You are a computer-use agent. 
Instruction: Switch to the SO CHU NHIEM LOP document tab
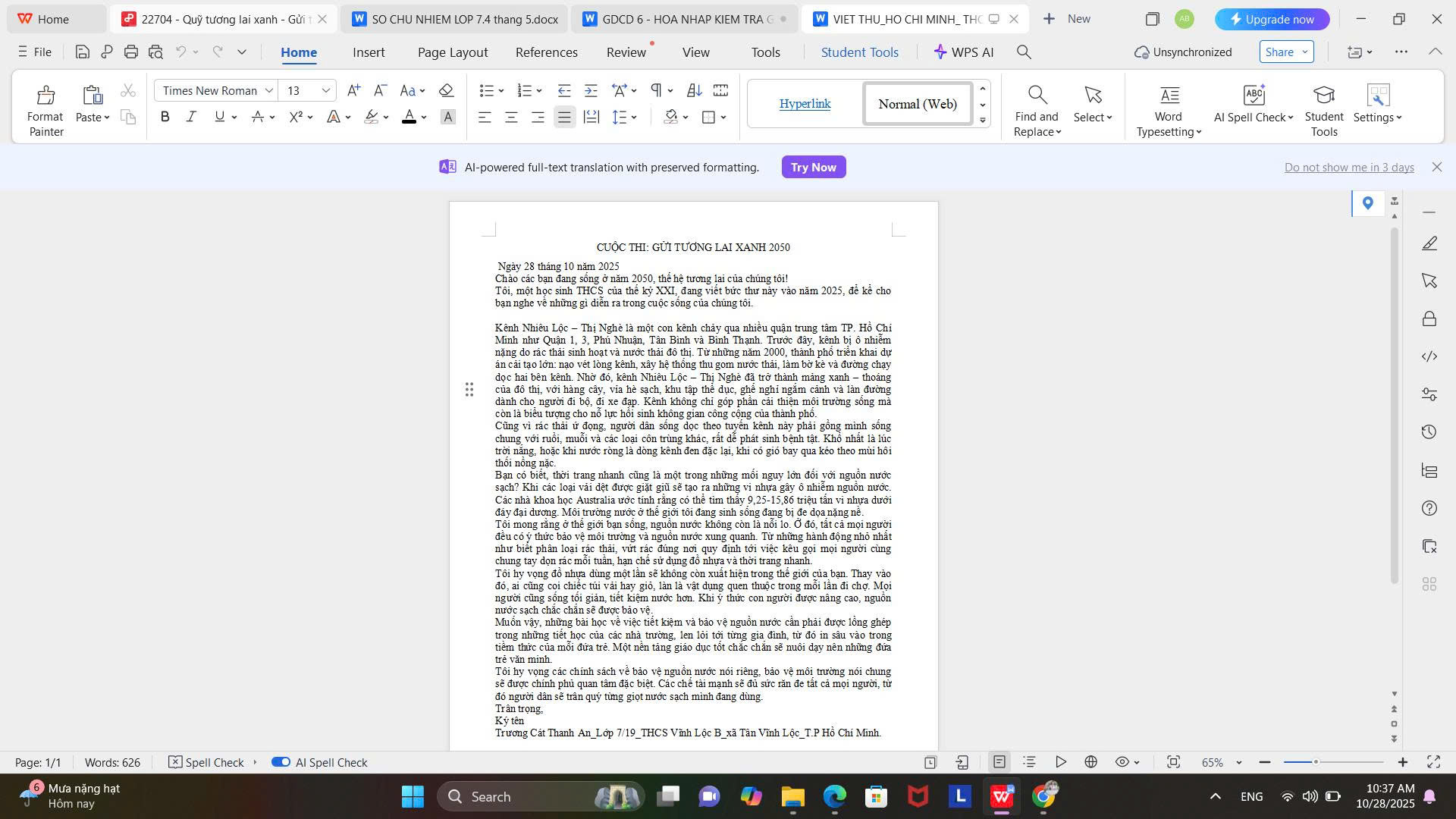tap(455, 19)
